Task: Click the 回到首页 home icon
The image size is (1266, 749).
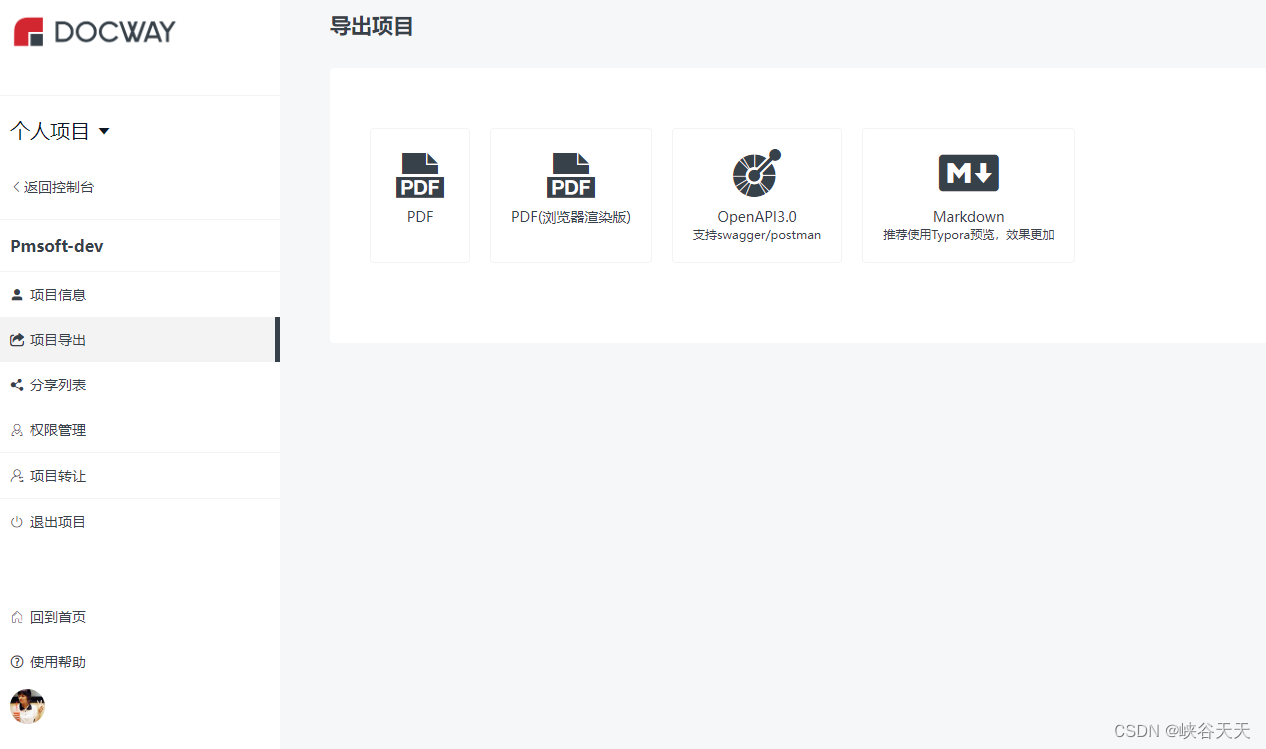Action: point(15,616)
